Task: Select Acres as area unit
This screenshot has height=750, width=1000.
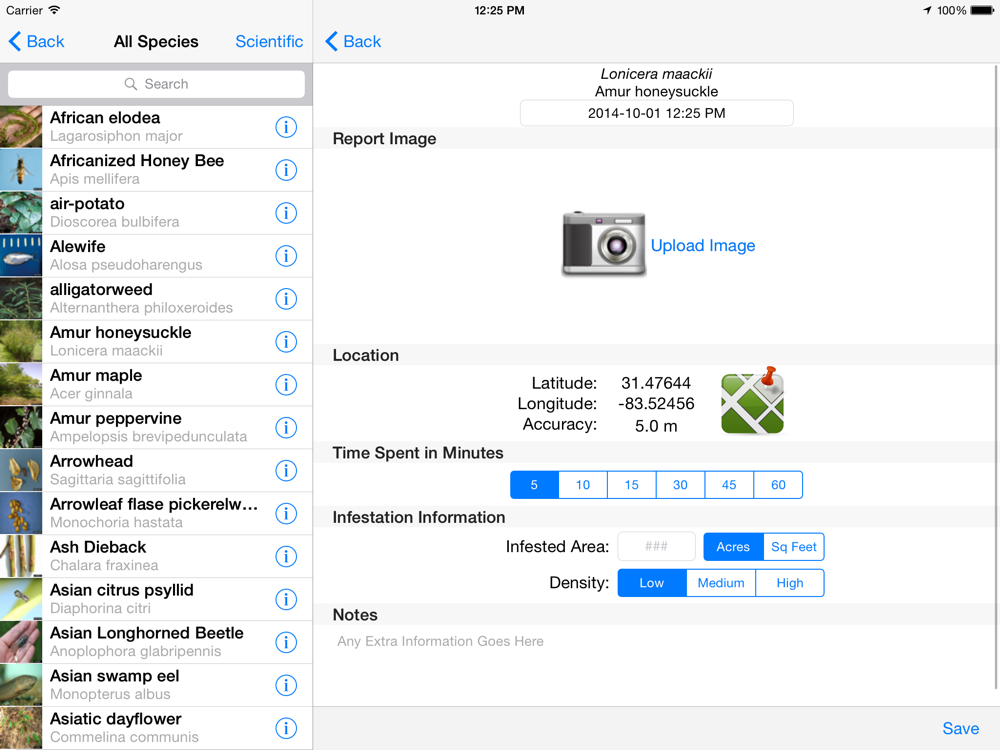Action: (x=733, y=547)
